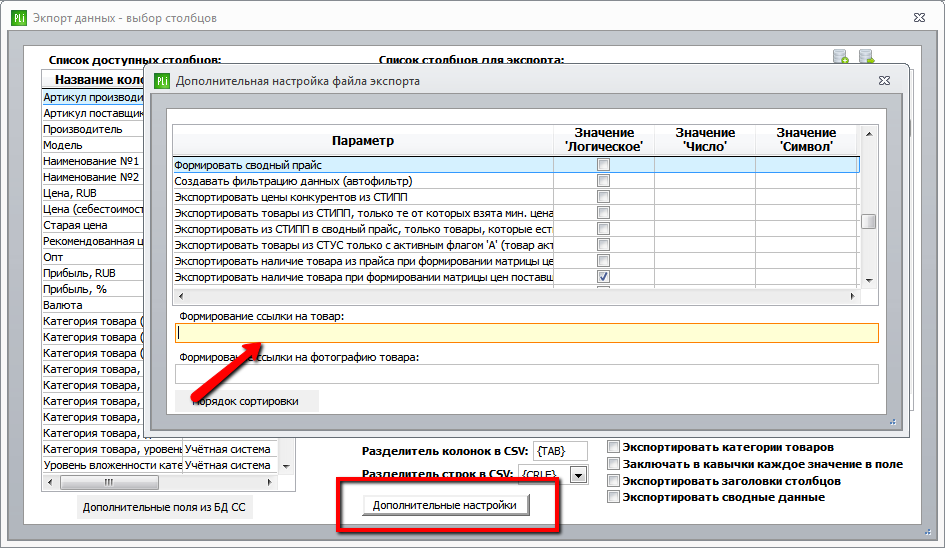Viewport: 945px width, 548px height.
Task: Select 'Валюта' in the columns list
Action: pos(93,305)
